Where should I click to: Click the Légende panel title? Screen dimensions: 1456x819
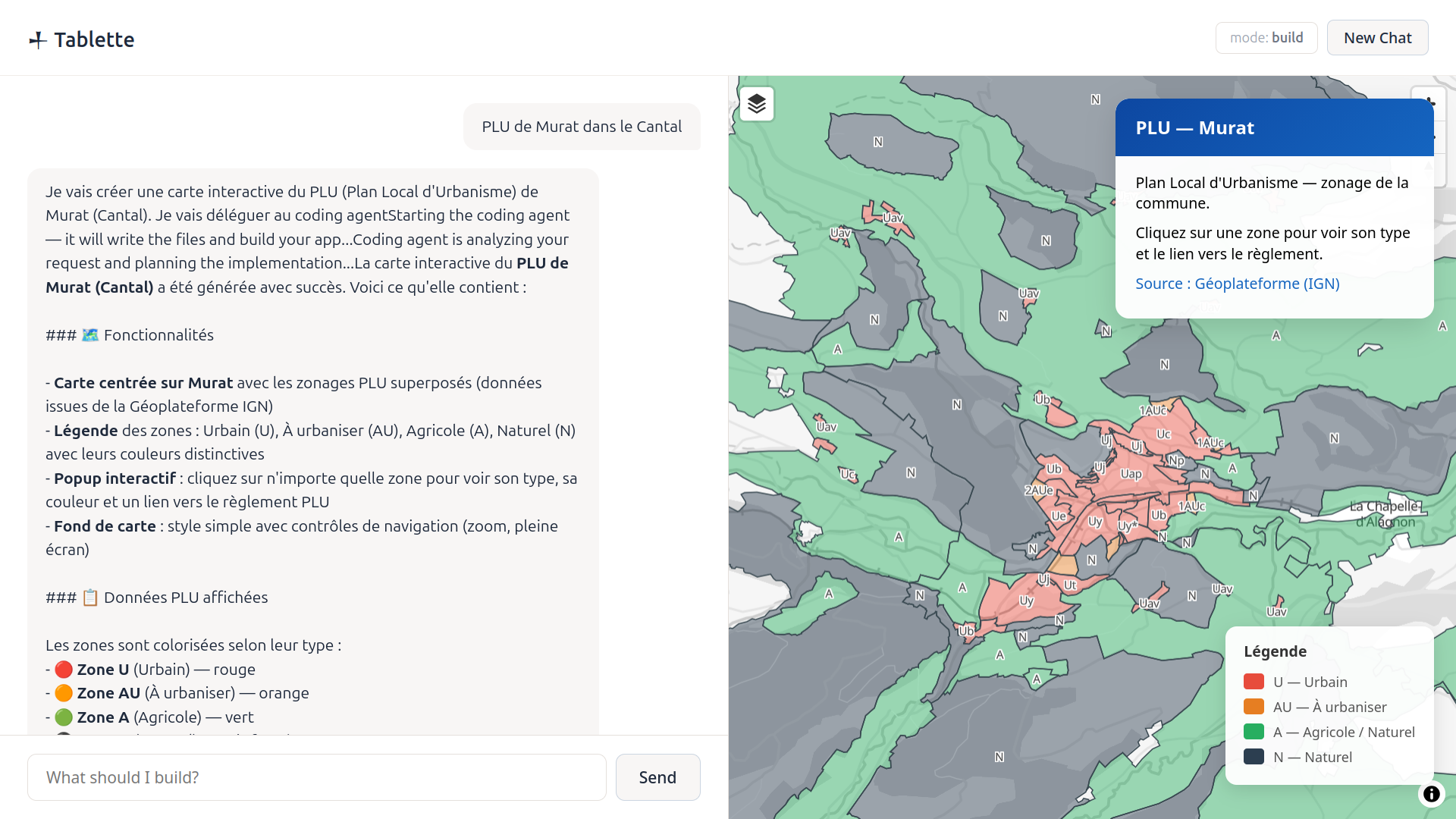click(1275, 651)
